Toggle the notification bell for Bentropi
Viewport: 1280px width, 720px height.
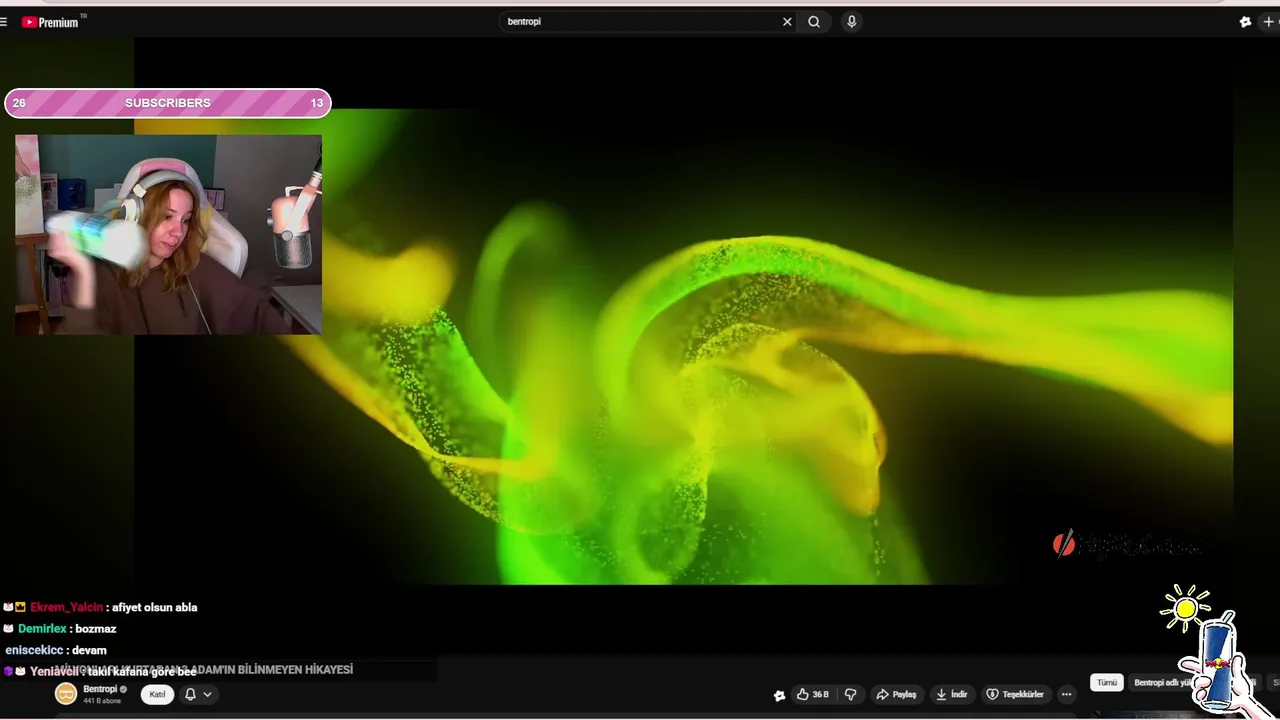point(190,694)
